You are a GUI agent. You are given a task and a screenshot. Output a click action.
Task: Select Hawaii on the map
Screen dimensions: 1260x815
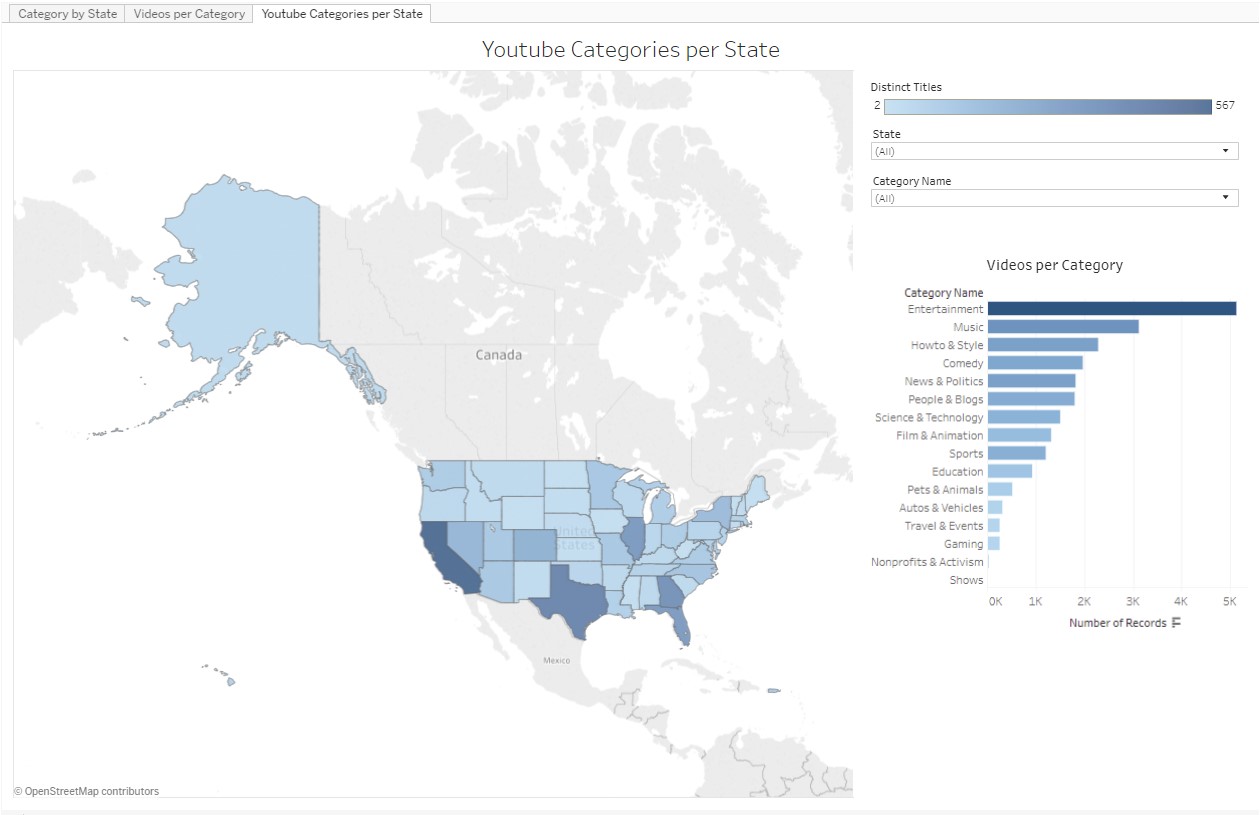click(229, 682)
